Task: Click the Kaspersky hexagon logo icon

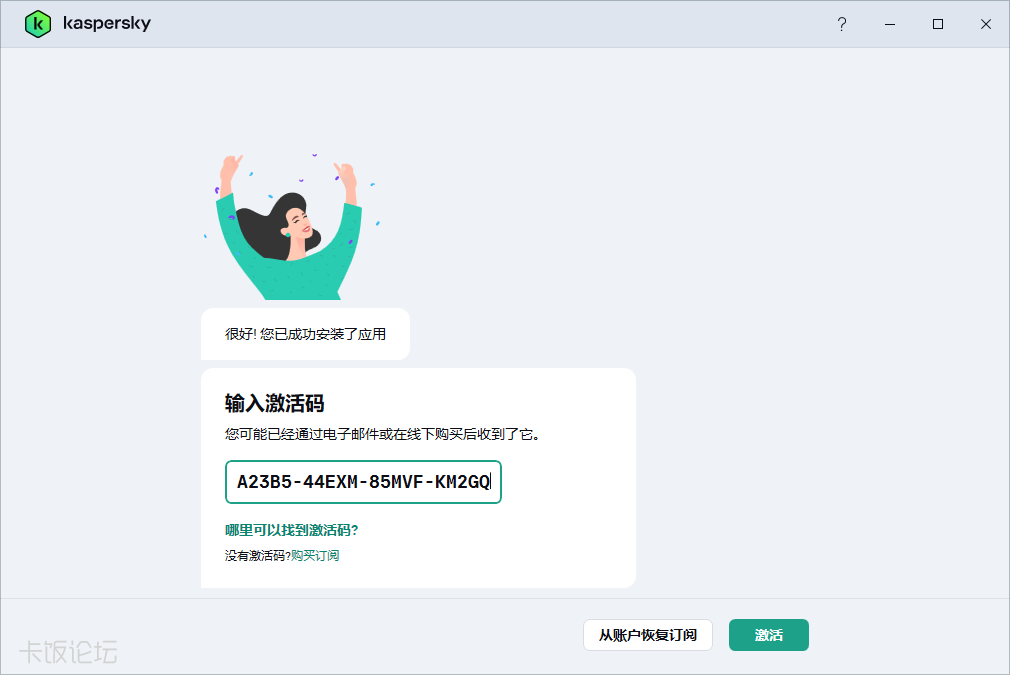Action: click(x=38, y=24)
